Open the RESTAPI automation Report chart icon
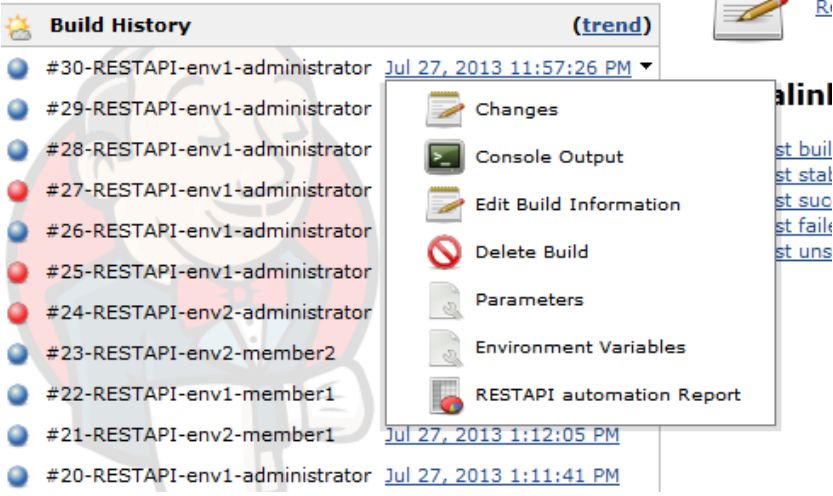This screenshot has width=833, height=496. pyautogui.click(x=446, y=396)
